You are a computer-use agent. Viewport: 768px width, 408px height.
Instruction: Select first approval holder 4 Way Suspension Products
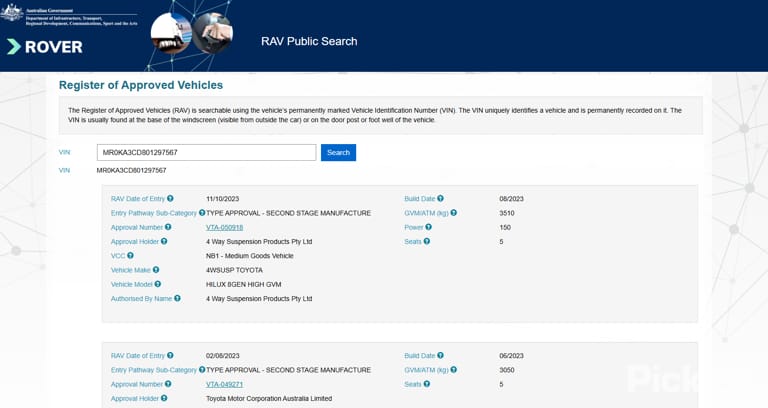(x=259, y=241)
